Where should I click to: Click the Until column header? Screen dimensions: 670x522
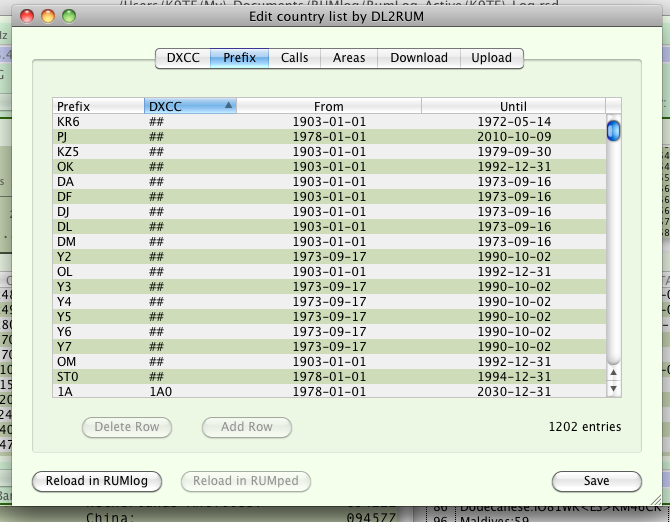513,106
